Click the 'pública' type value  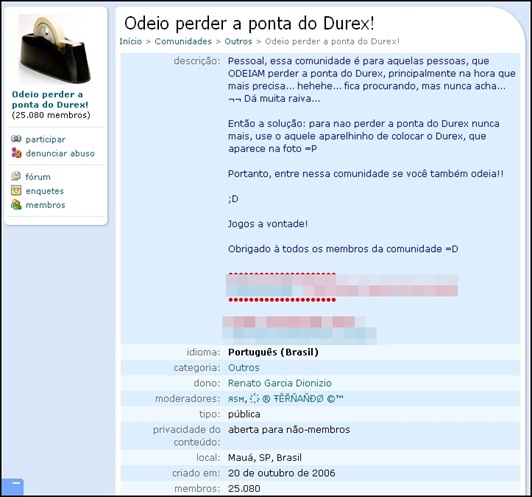coord(244,414)
